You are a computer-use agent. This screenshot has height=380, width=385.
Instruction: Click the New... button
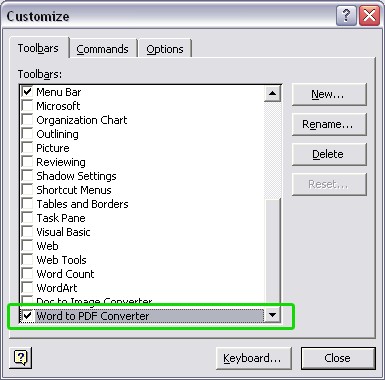coord(329,94)
